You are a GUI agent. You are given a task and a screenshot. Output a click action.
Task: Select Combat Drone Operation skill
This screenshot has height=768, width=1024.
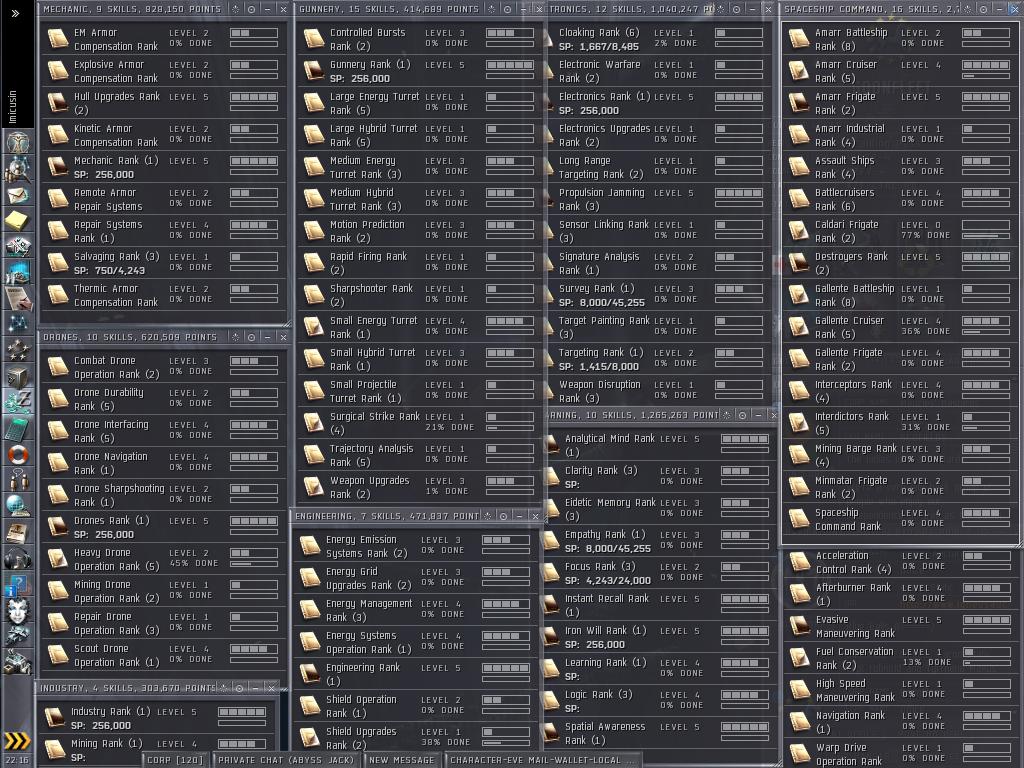pyautogui.click(x=164, y=367)
